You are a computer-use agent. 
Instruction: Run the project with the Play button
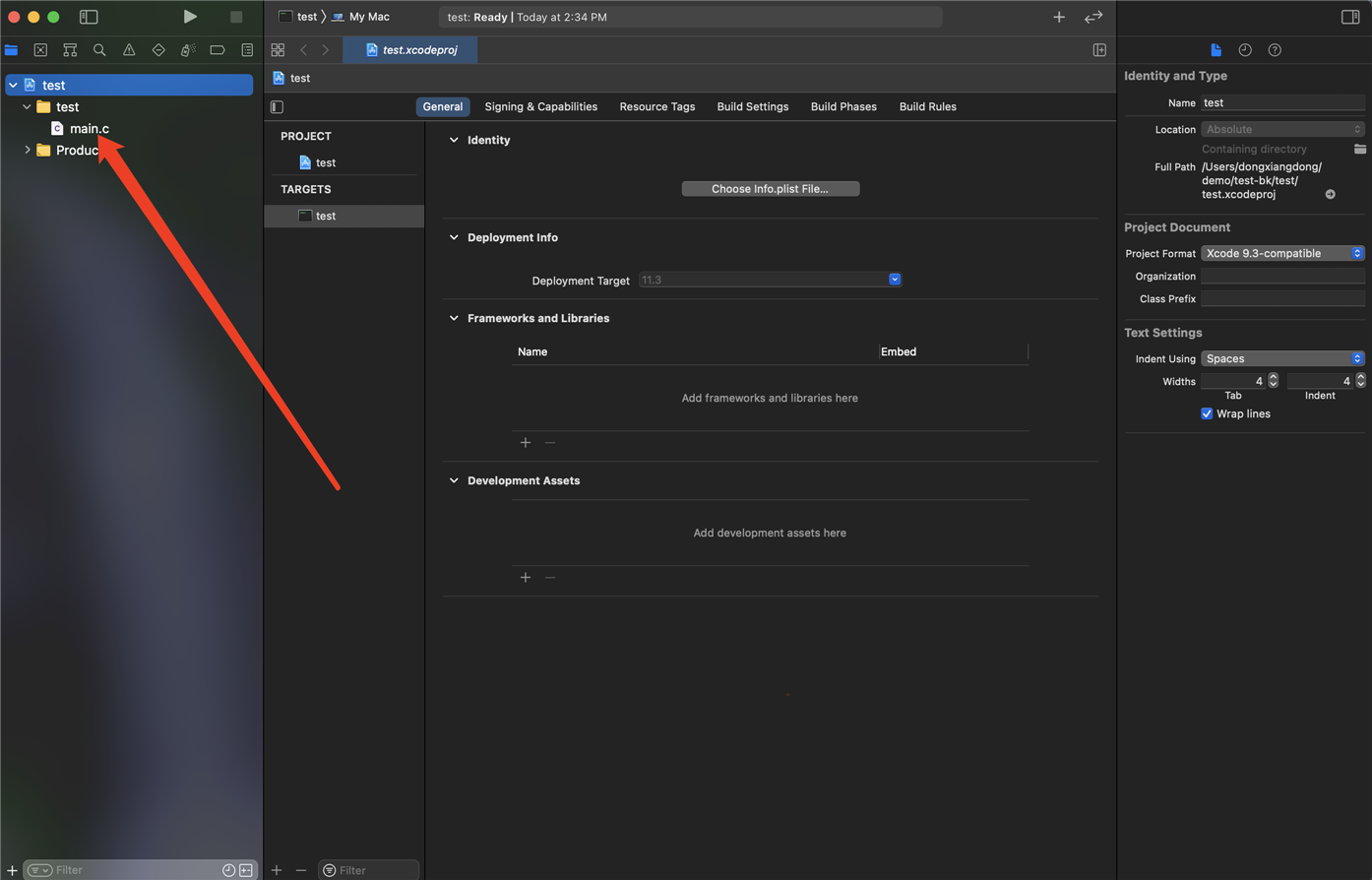[x=190, y=17]
